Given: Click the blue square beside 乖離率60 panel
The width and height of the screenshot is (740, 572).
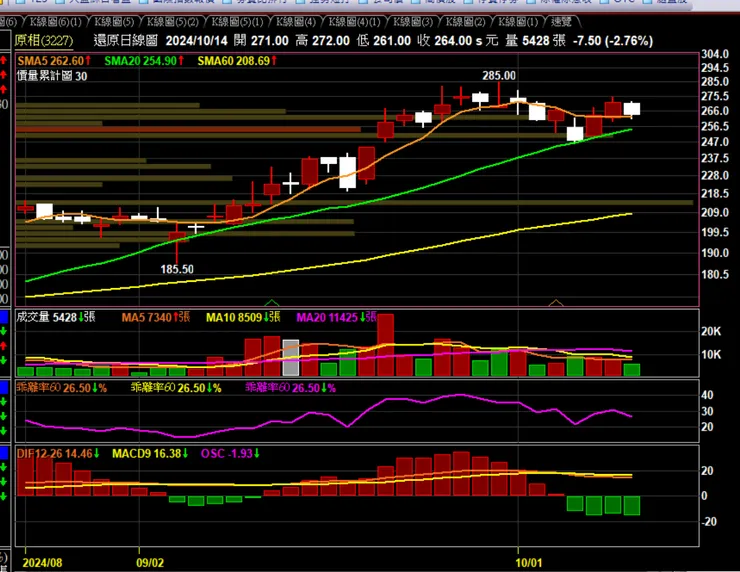Looking at the screenshot, I should coord(4,387).
